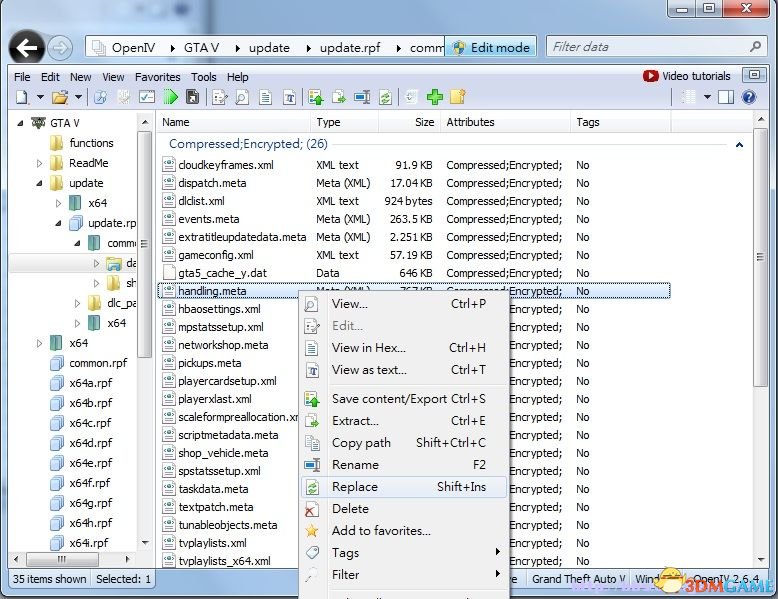778x599 pixels.
Task: Click the New file toolbar icon
Action: click(x=22, y=97)
